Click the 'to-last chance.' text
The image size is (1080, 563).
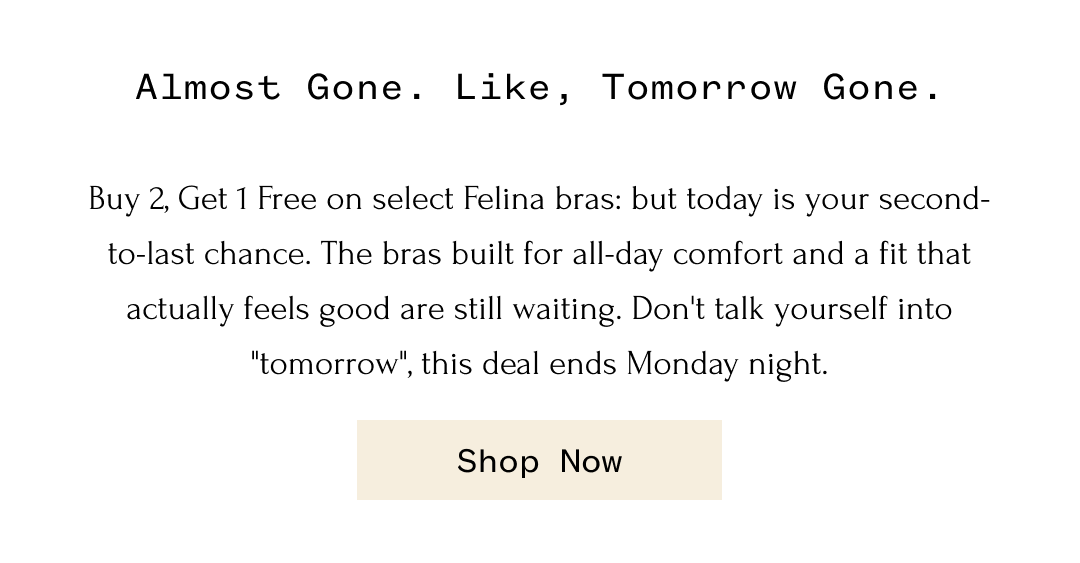(210, 254)
